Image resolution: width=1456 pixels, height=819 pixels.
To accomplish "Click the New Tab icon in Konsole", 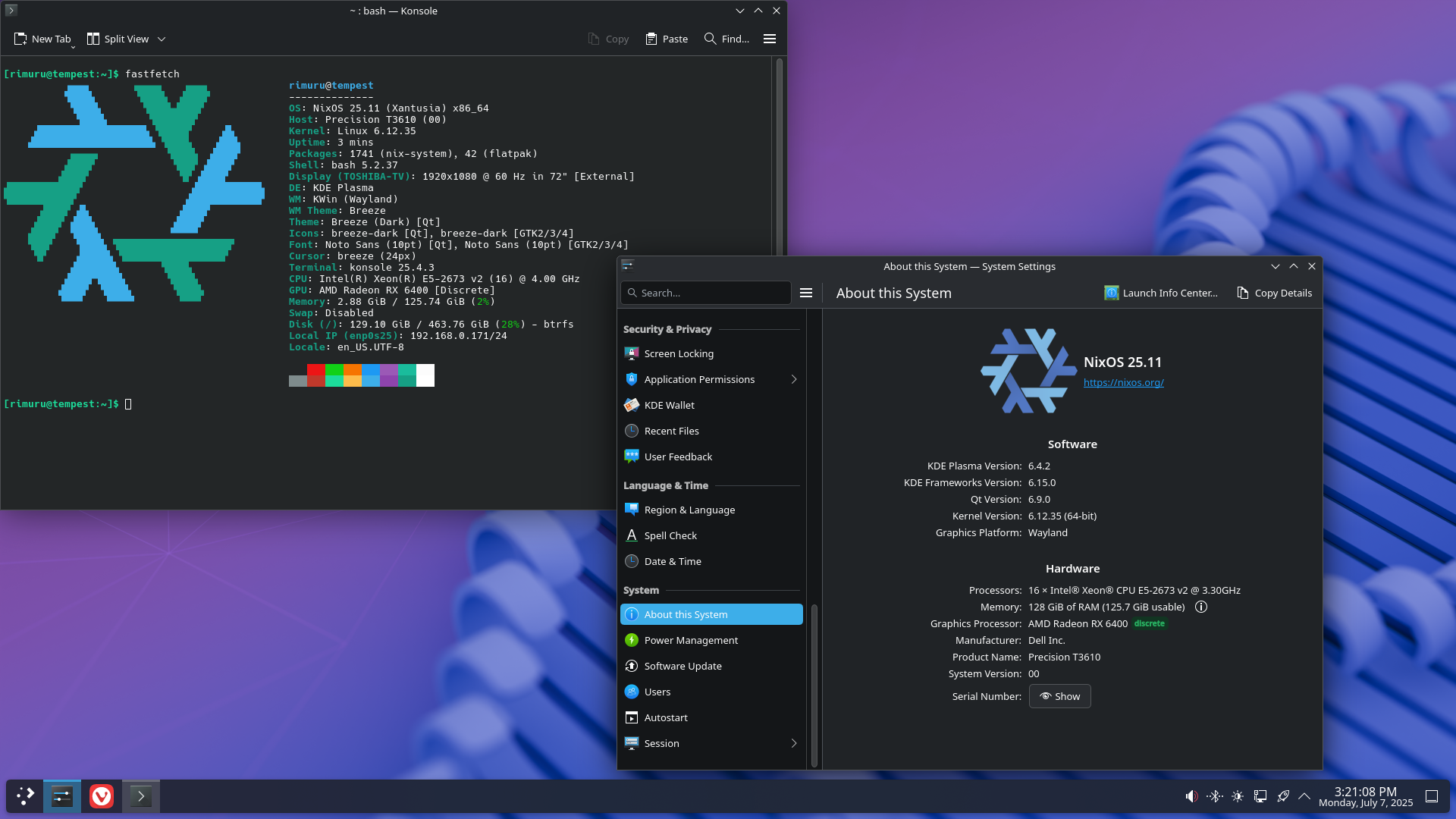I will pyautogui.click(x=20, y=39).
